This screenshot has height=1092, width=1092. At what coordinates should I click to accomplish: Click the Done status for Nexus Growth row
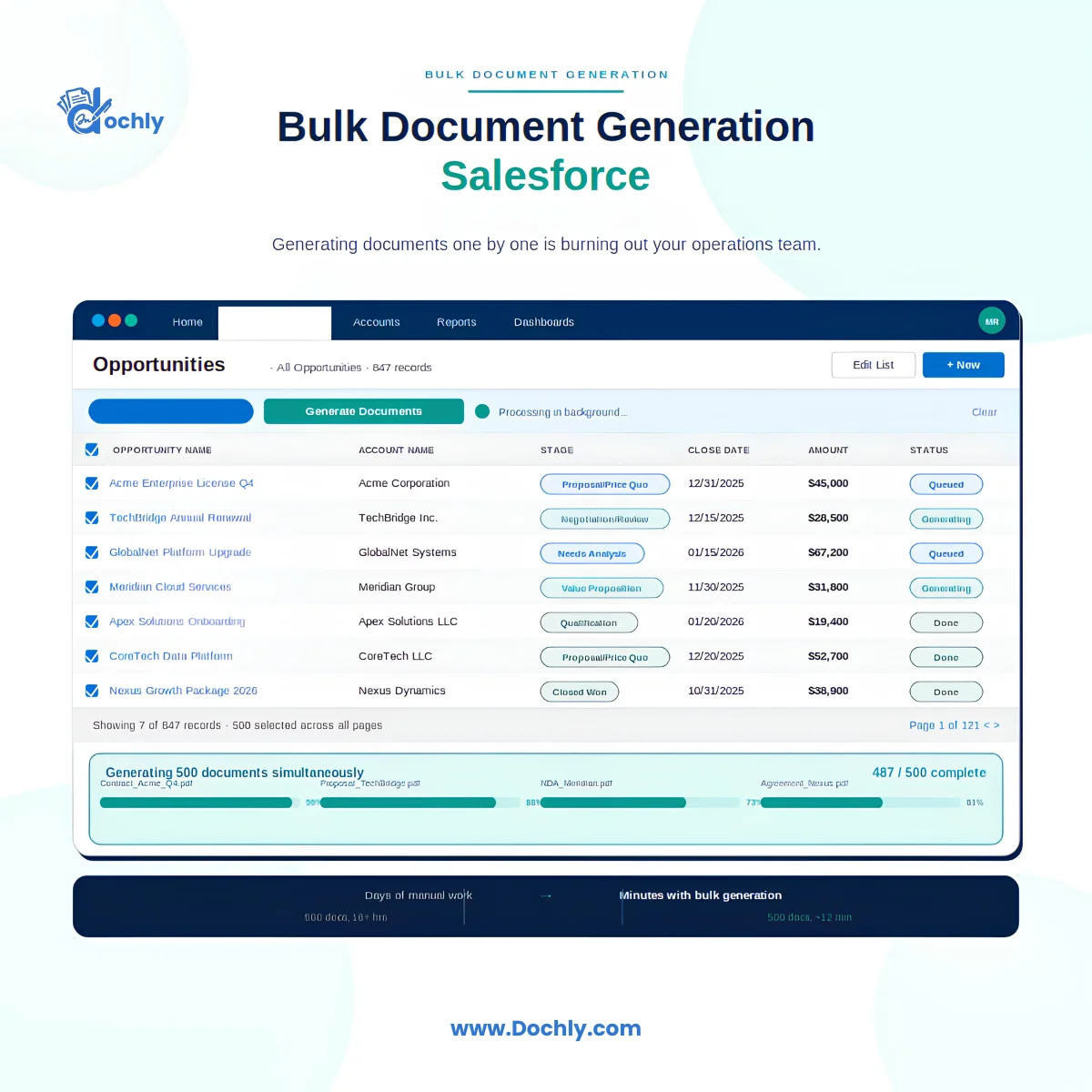tap(946, 692)
